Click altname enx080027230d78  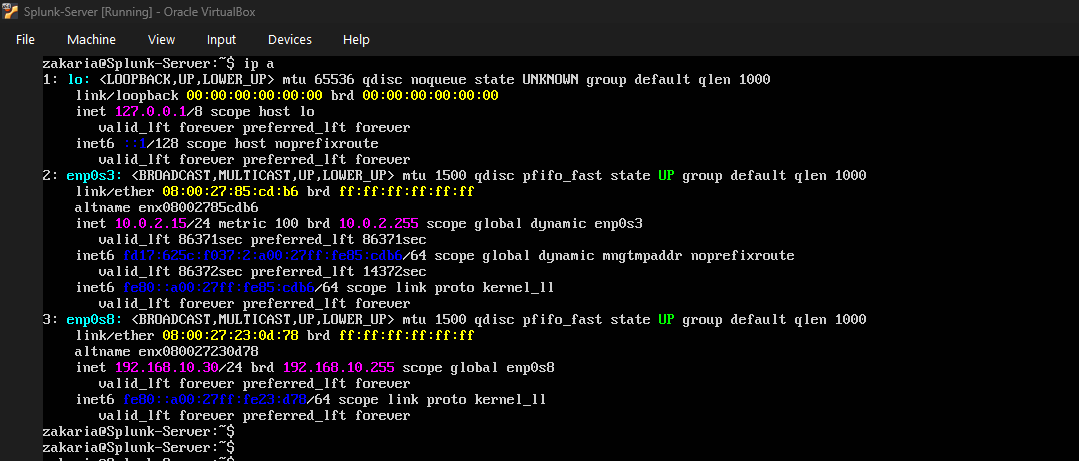click(167, 352)
